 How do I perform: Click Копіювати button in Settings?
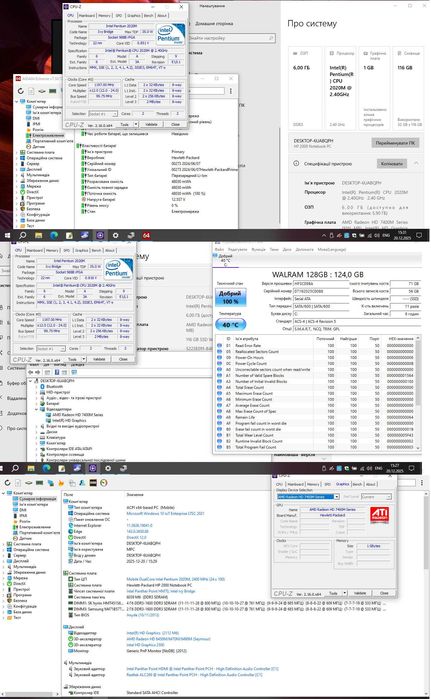pos(392,164)
